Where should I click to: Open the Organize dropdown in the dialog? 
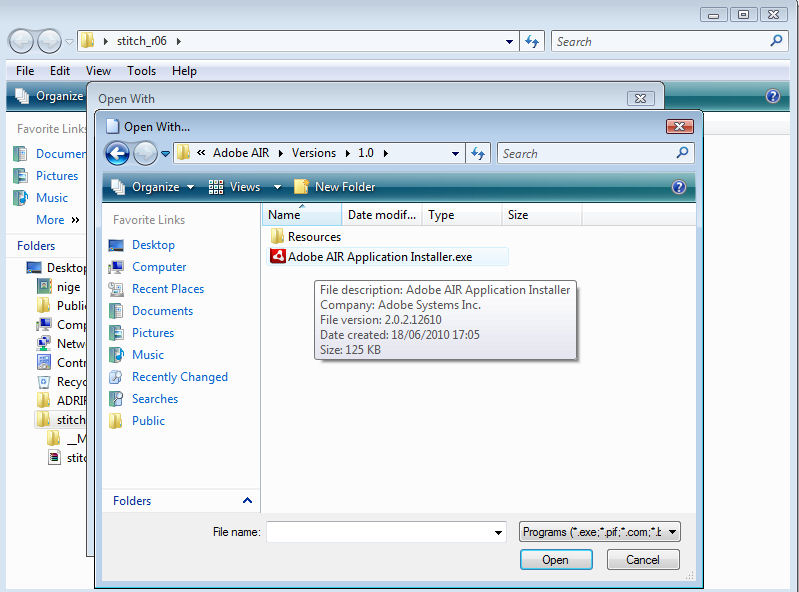[x=152, y=187]
